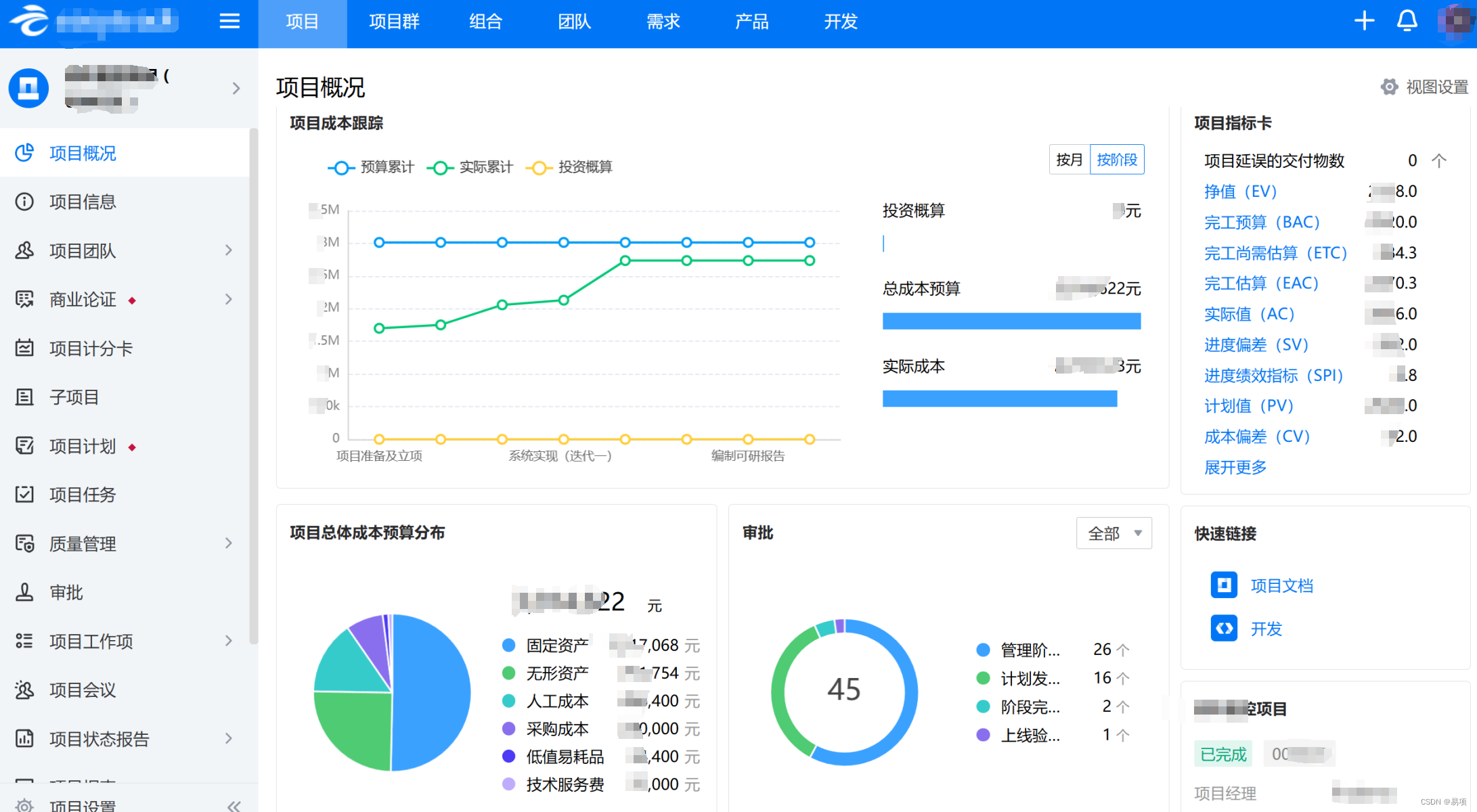Open the 开发 quick link icon
1477x812 pixels.
[x=1223, y=628]
